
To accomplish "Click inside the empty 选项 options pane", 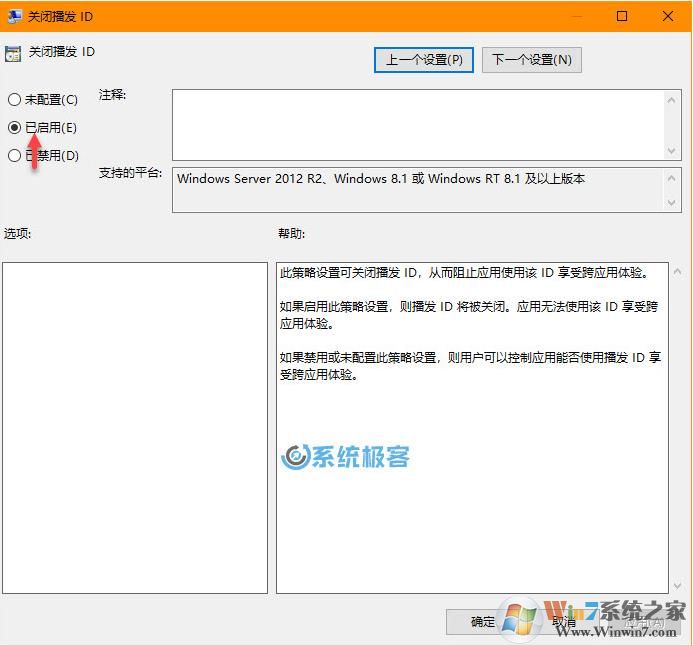I will coord(135,427).
